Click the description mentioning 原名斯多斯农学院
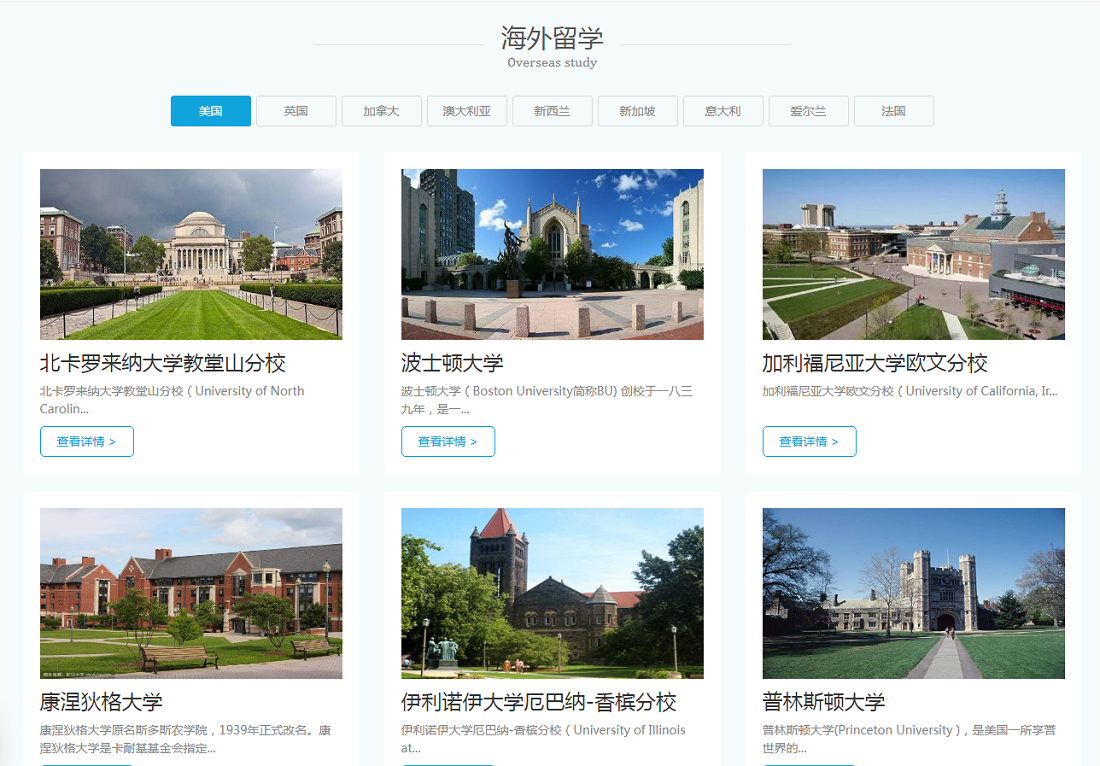Image resolution: width=1100 pixels, height=766 pixels. tap(186, 739)
